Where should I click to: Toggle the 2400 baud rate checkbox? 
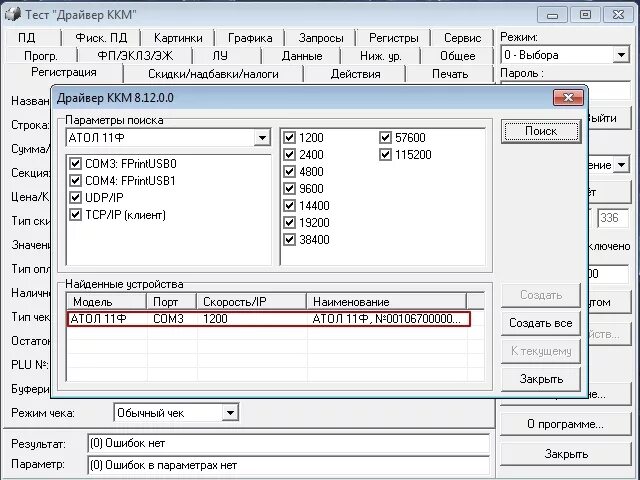coord(289,155)
